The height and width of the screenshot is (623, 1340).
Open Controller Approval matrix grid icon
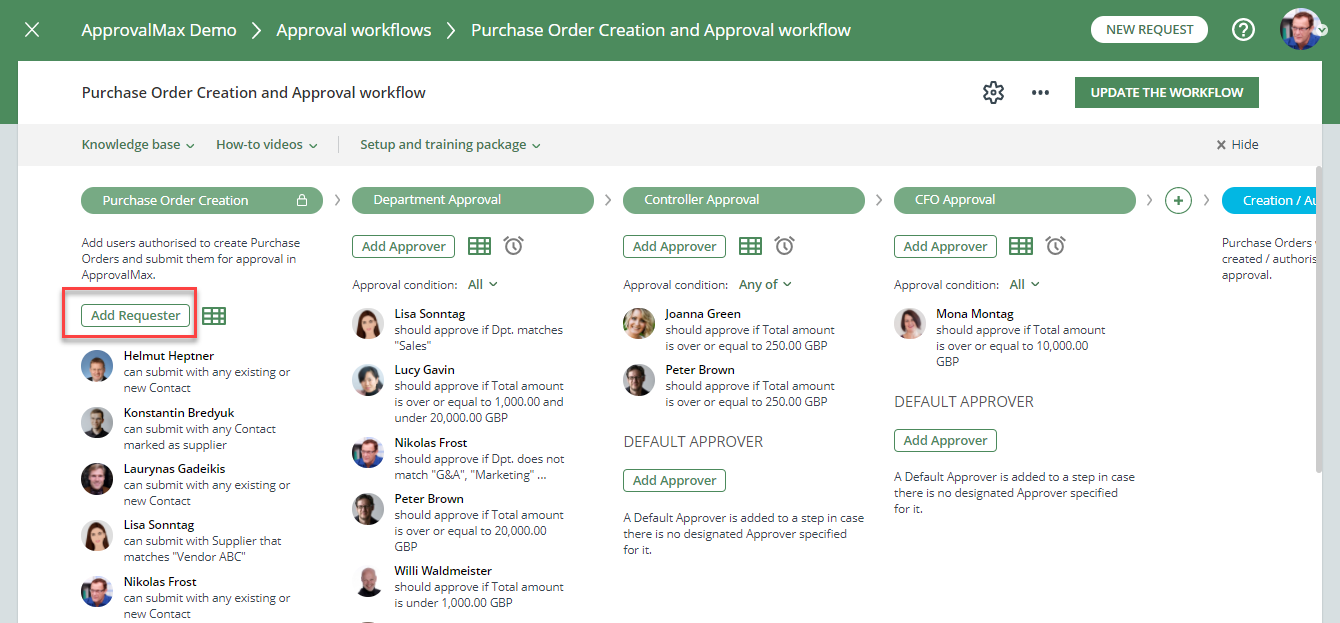point(750,246)
